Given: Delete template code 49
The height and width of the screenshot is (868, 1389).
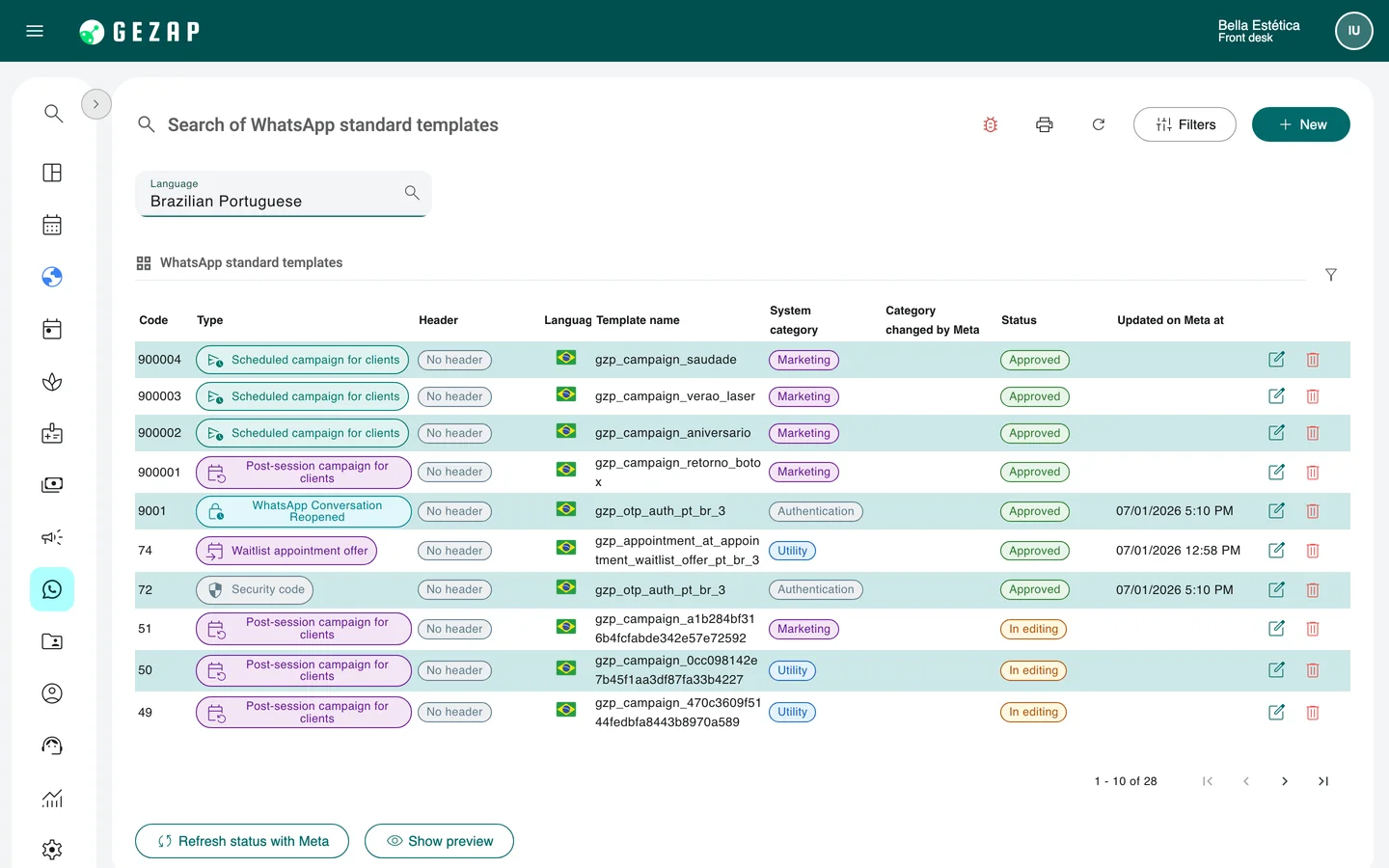Looking at the screenshot, I should tap(1313, 713).
